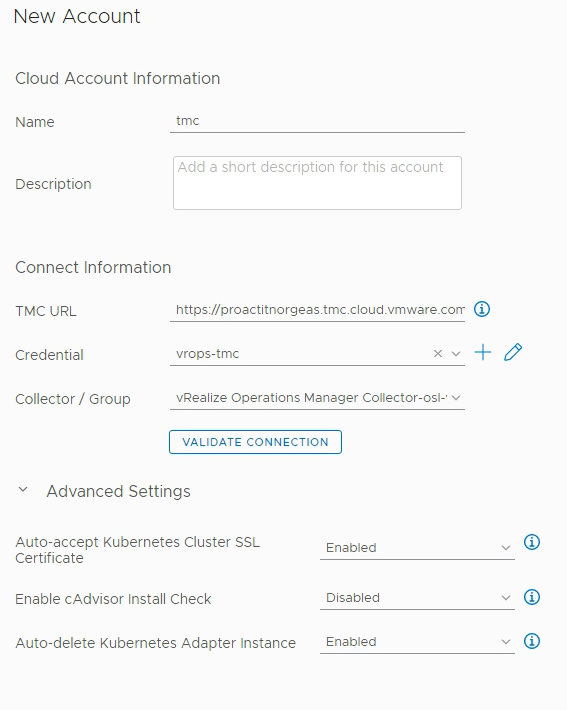
Task: Open info for Enable cAdvisor Install Check
Action: pyautogui.click(x=532, y=597)
